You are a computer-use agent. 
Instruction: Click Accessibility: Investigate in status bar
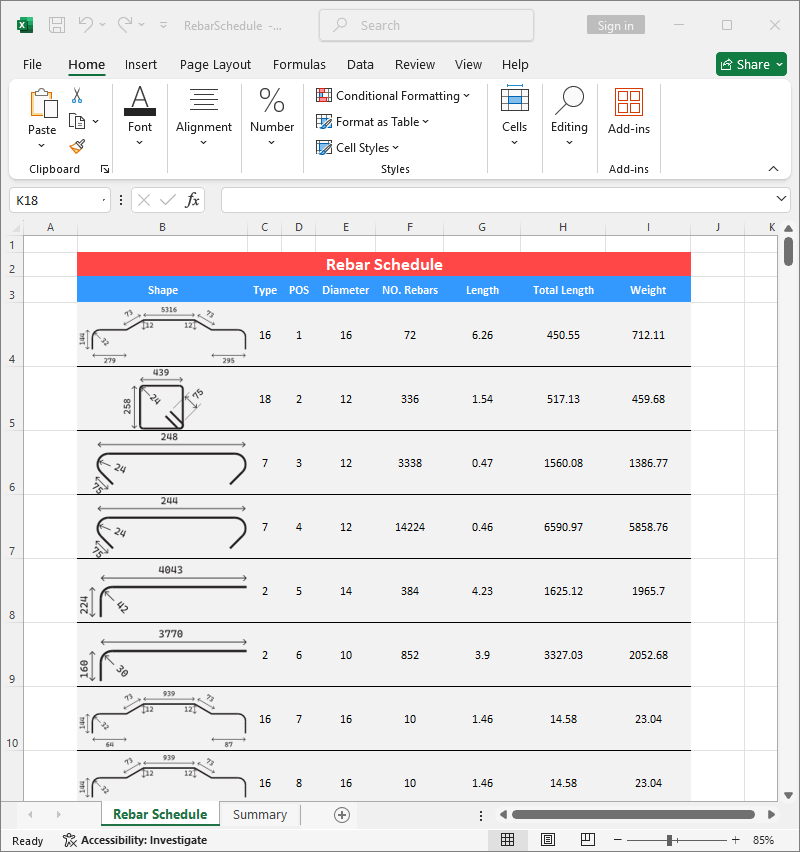(x=135, y=840)
